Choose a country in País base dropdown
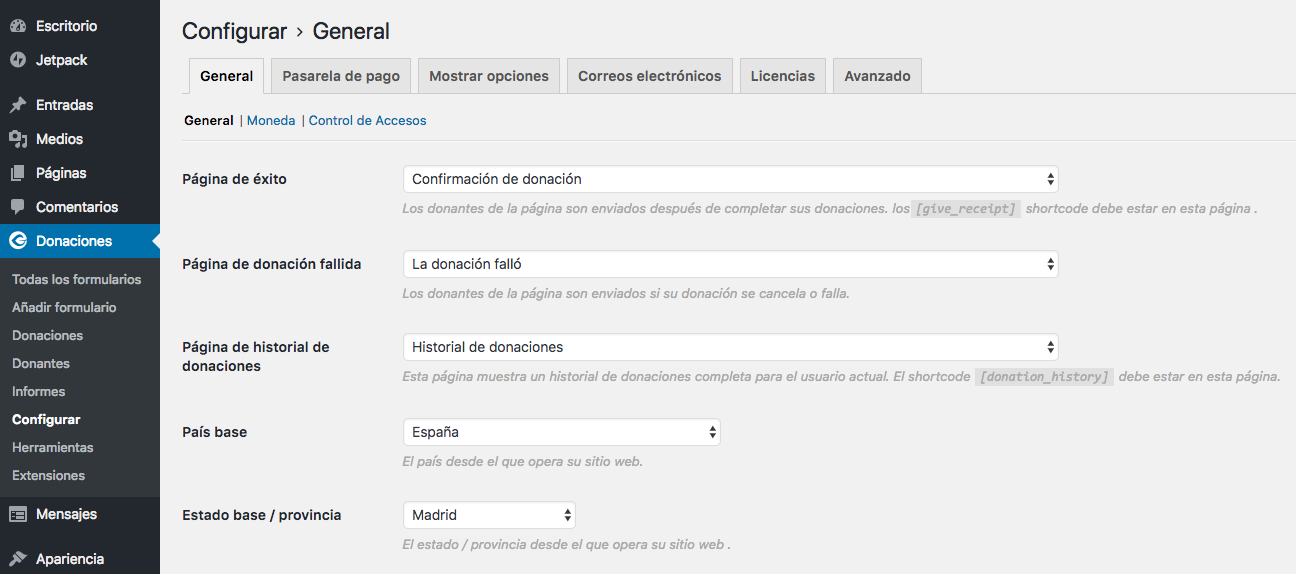The image size is (1296, 574). pyautogui.click(x=560, y=432)
